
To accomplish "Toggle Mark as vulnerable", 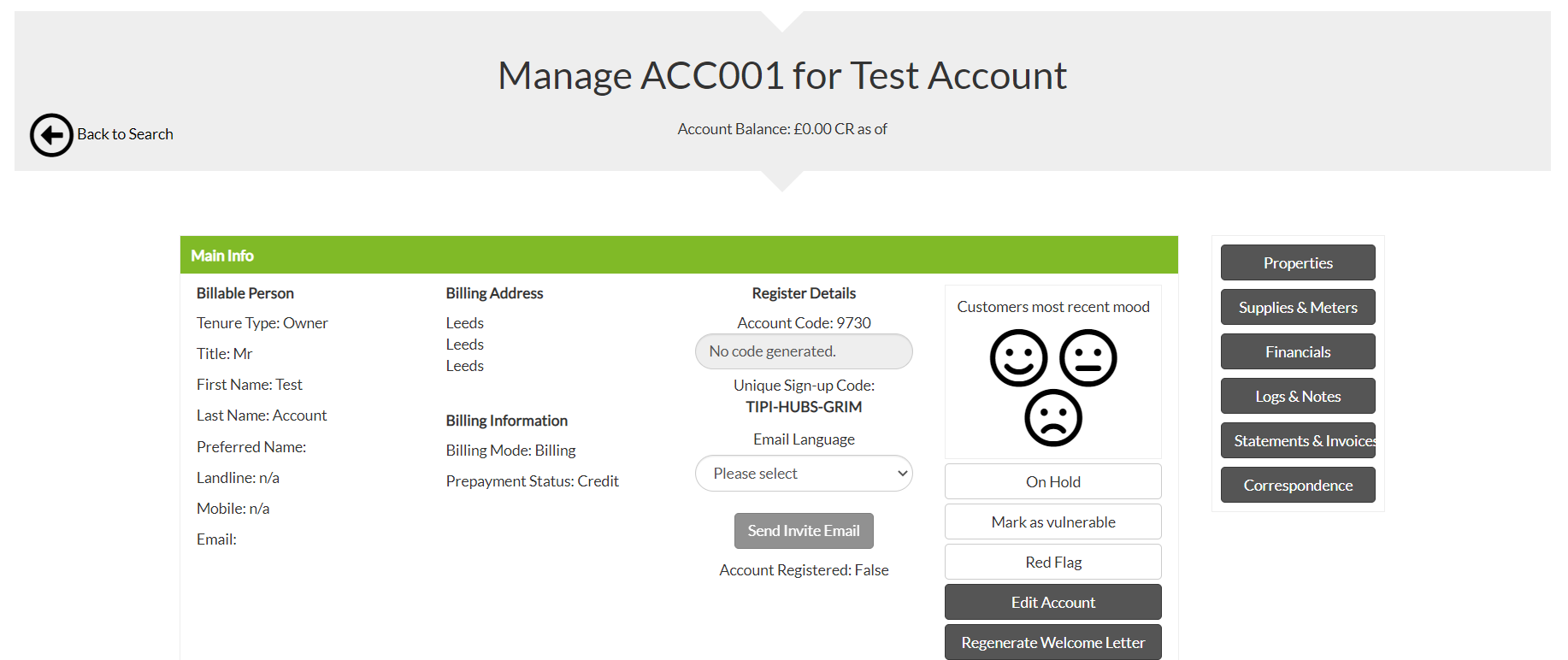I will click(x=1052, y=522).
